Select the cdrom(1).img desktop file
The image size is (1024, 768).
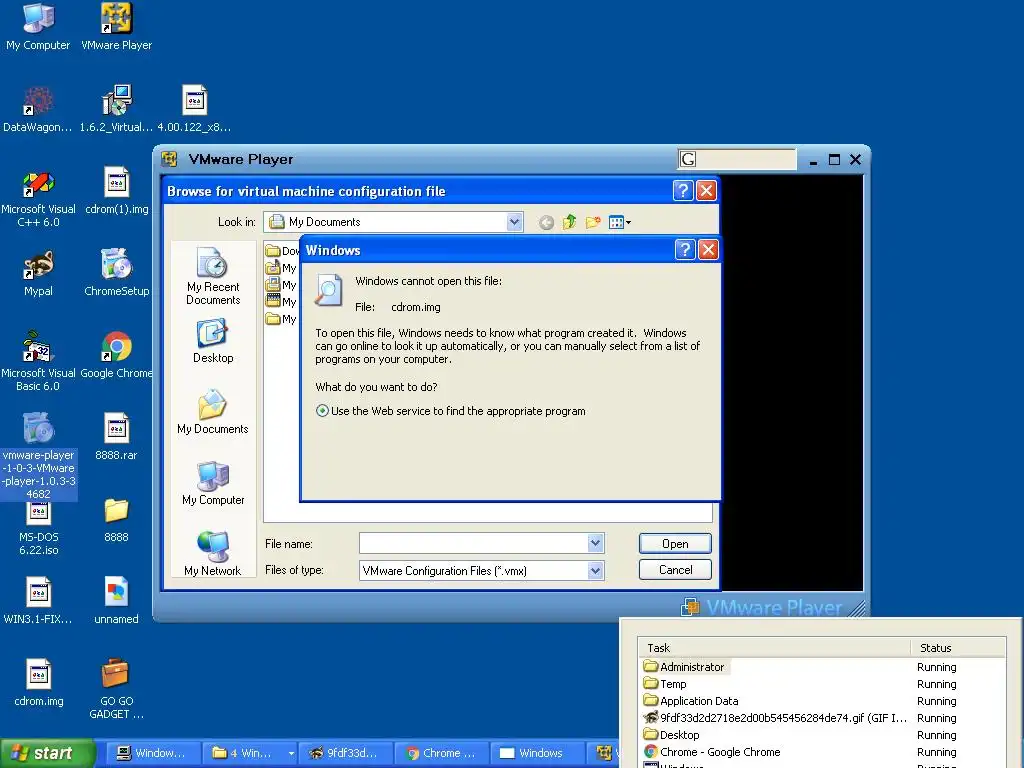point(116,191)
